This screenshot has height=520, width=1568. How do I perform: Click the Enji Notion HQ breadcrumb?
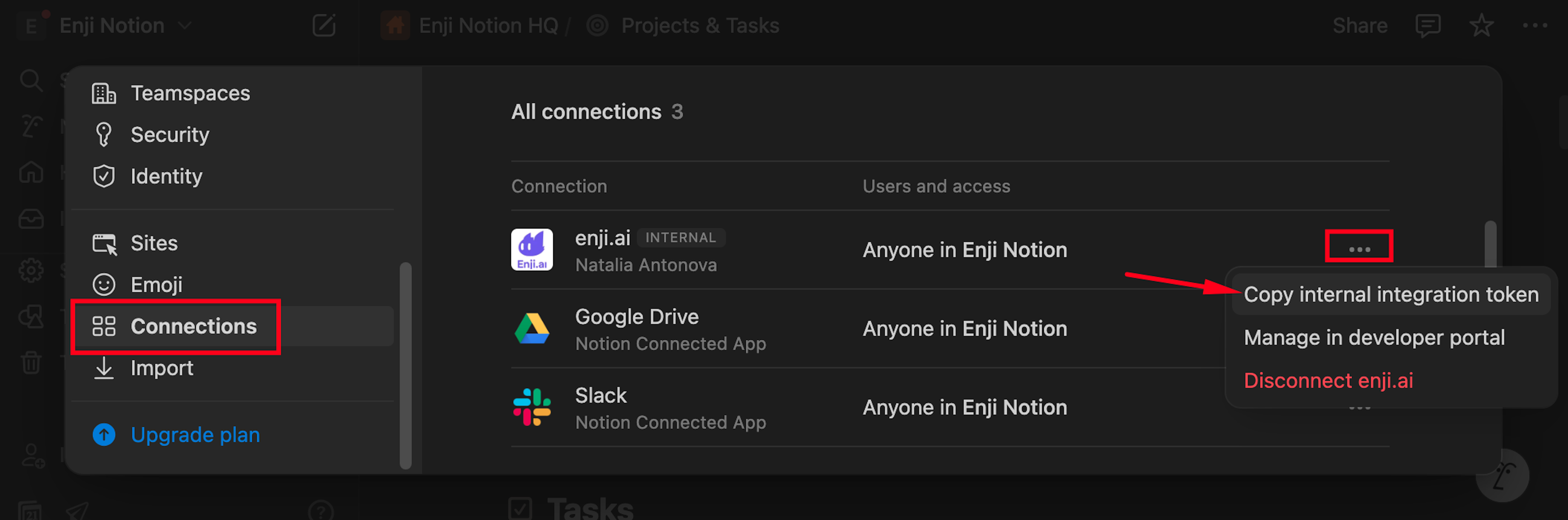pyautogui.click(x=488, y=26)
